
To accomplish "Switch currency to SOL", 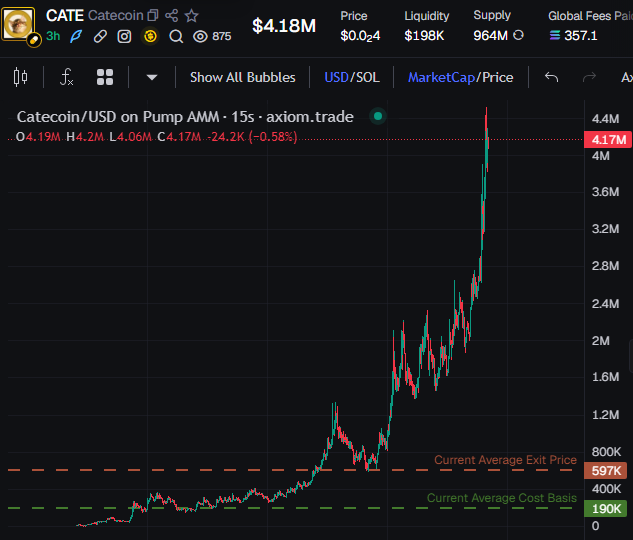I will point(367,77).
